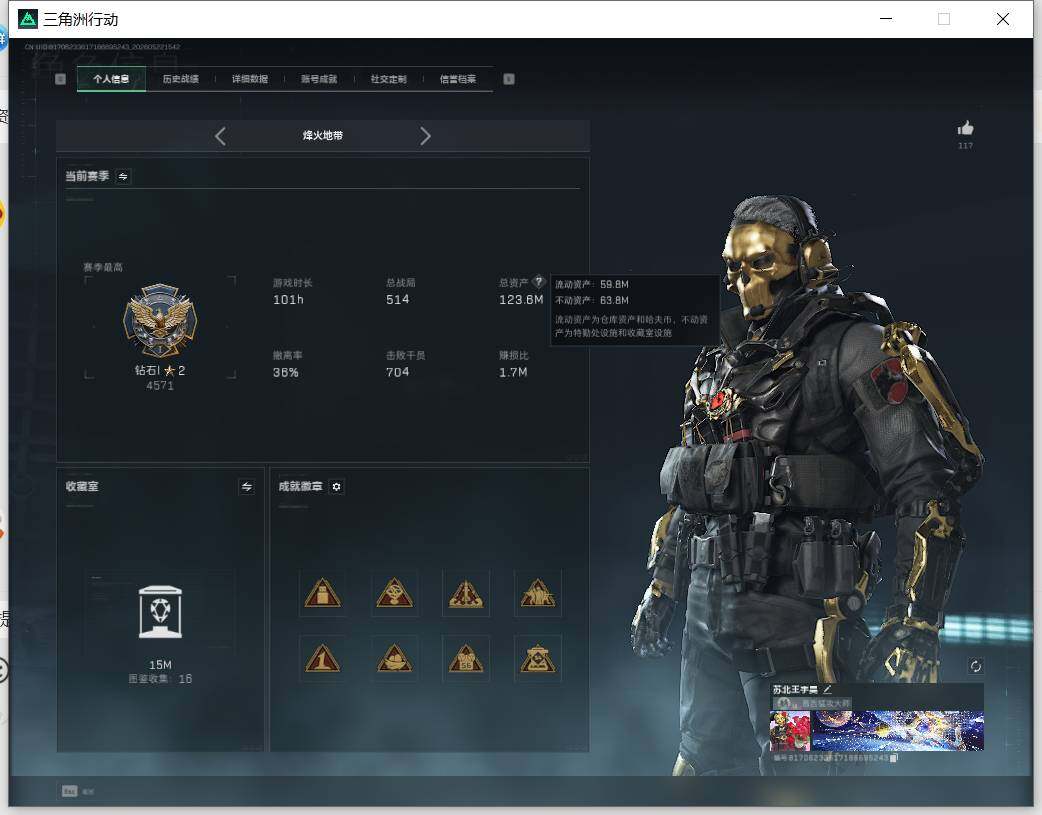Click the 撤离率 36% value
This screenshot has height=815, width=1042.
[x=286, y=372]
